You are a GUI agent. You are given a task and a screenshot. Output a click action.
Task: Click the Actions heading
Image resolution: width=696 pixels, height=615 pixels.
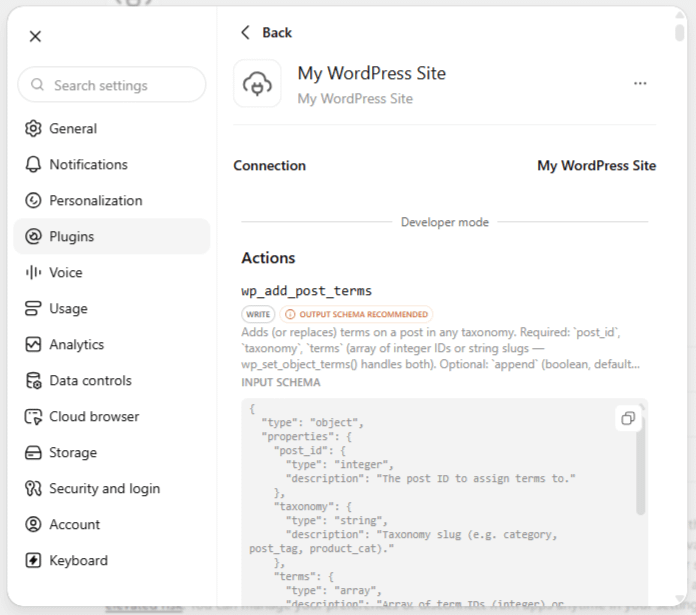(268, 258)
